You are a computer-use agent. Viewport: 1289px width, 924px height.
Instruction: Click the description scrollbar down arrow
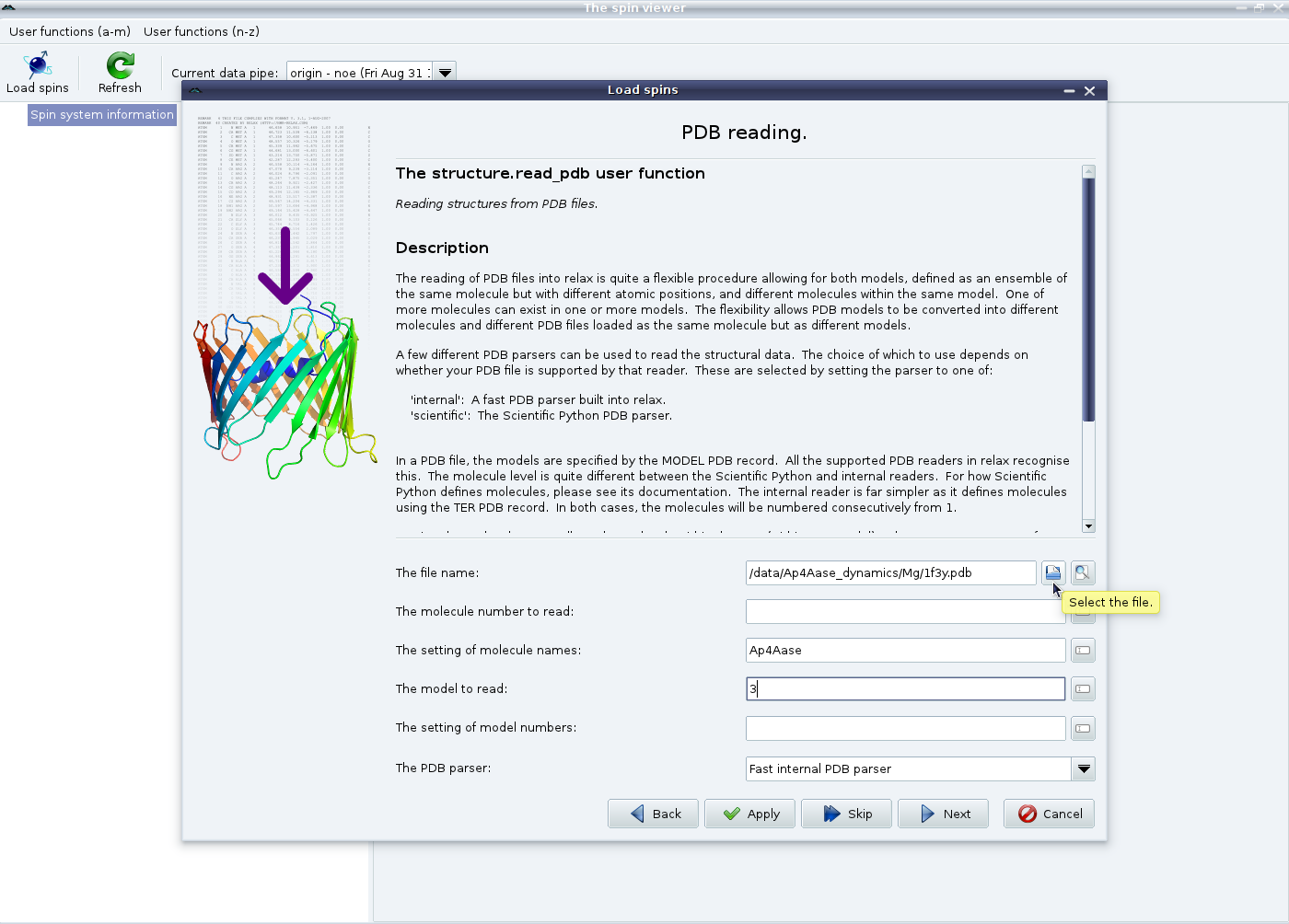coord(1088,526)
